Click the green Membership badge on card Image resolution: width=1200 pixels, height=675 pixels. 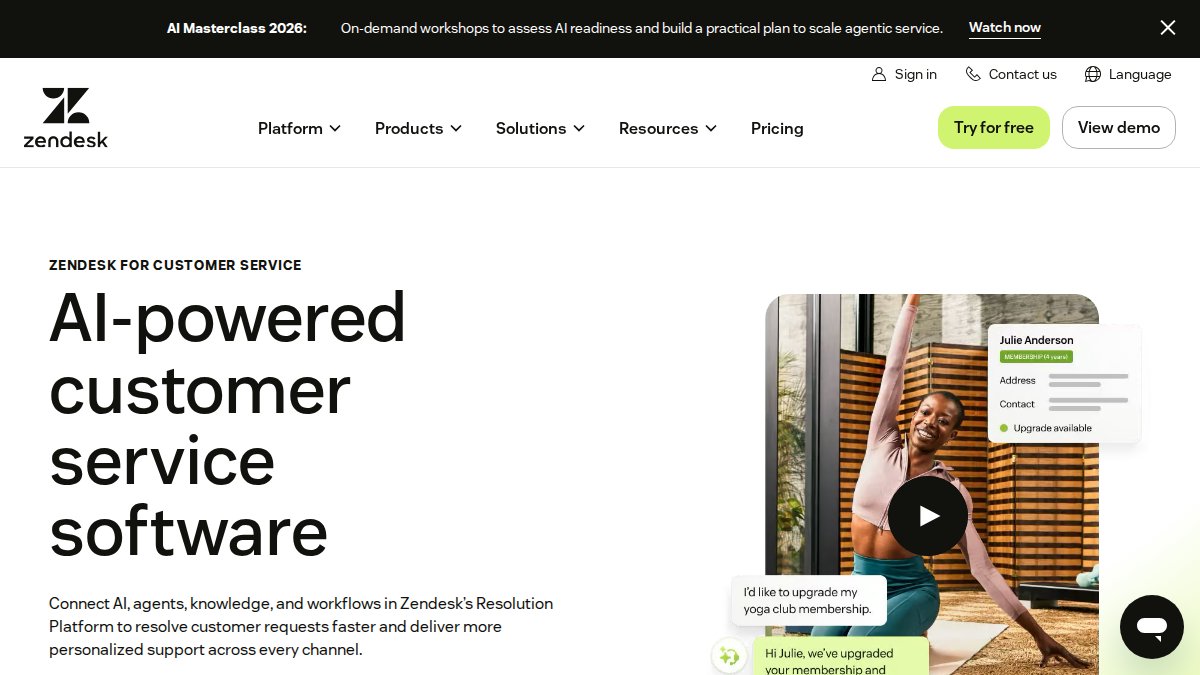pos(1036,357)
